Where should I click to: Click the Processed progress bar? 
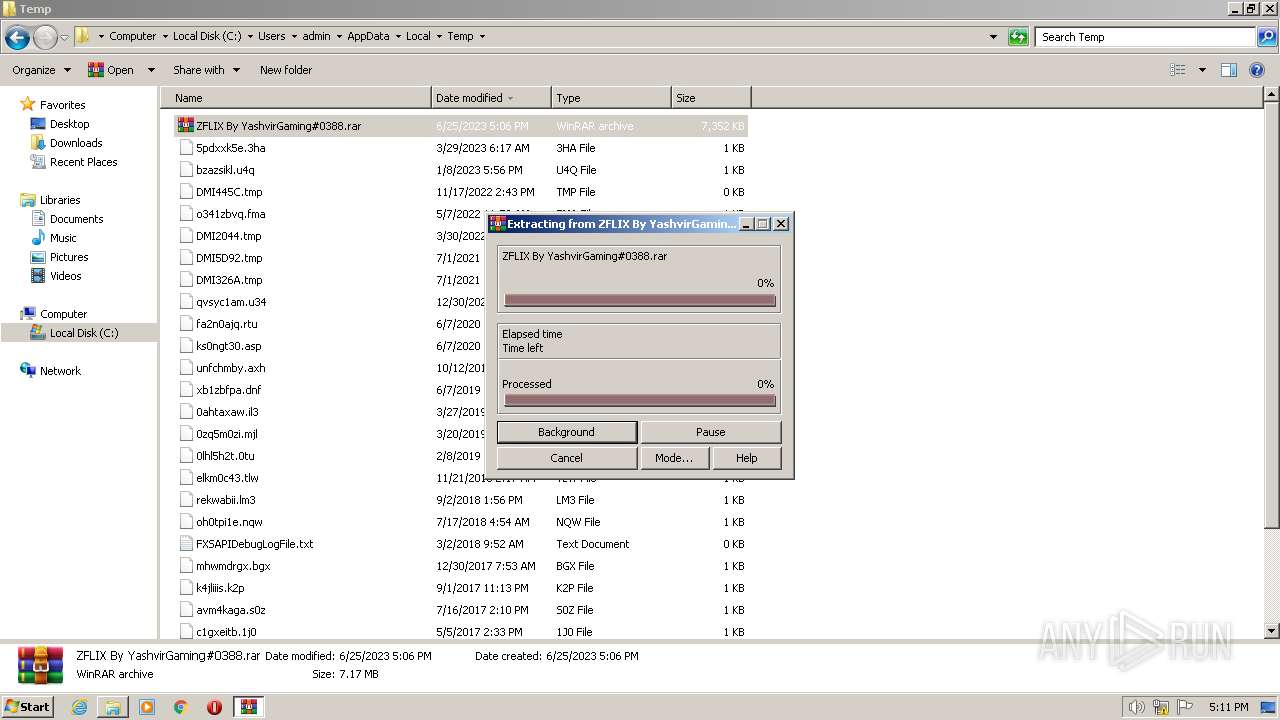(x=640, y=401)
